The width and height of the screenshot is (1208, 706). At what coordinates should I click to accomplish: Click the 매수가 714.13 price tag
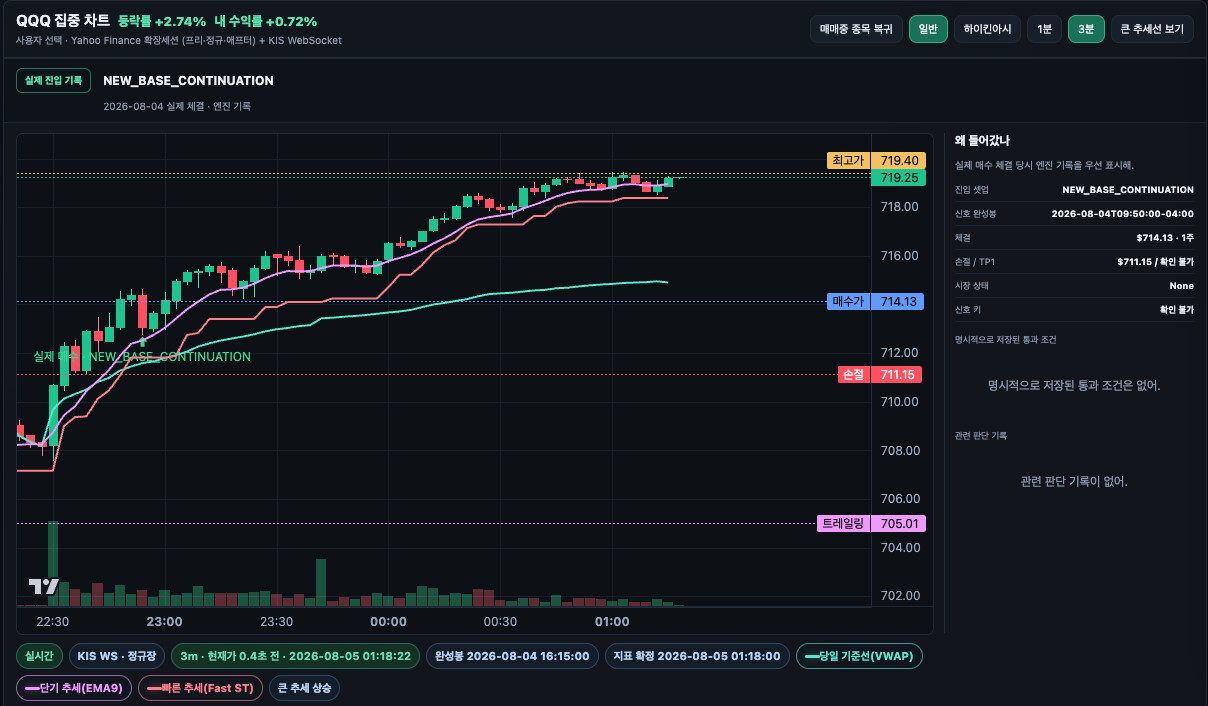877,301
